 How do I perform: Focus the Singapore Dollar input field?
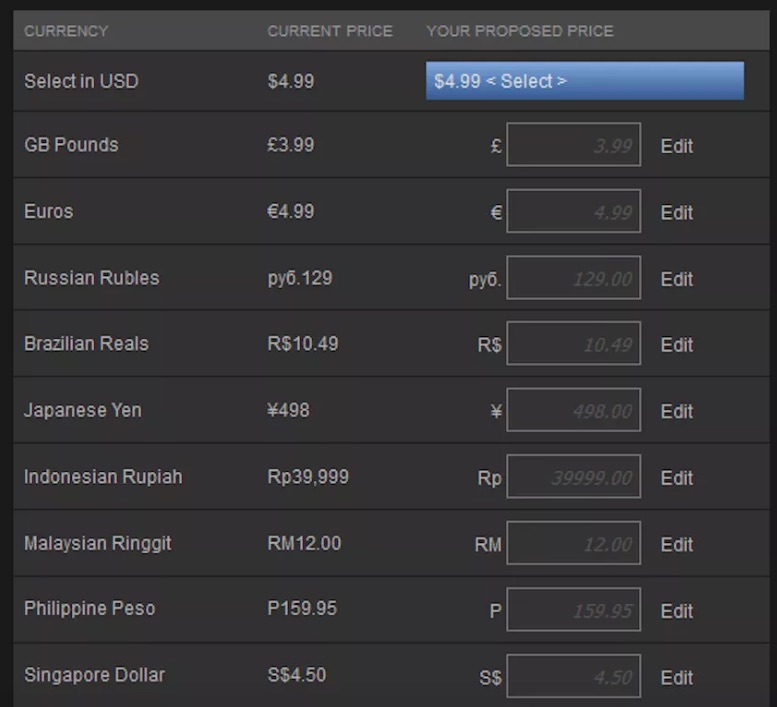point(573,676)
